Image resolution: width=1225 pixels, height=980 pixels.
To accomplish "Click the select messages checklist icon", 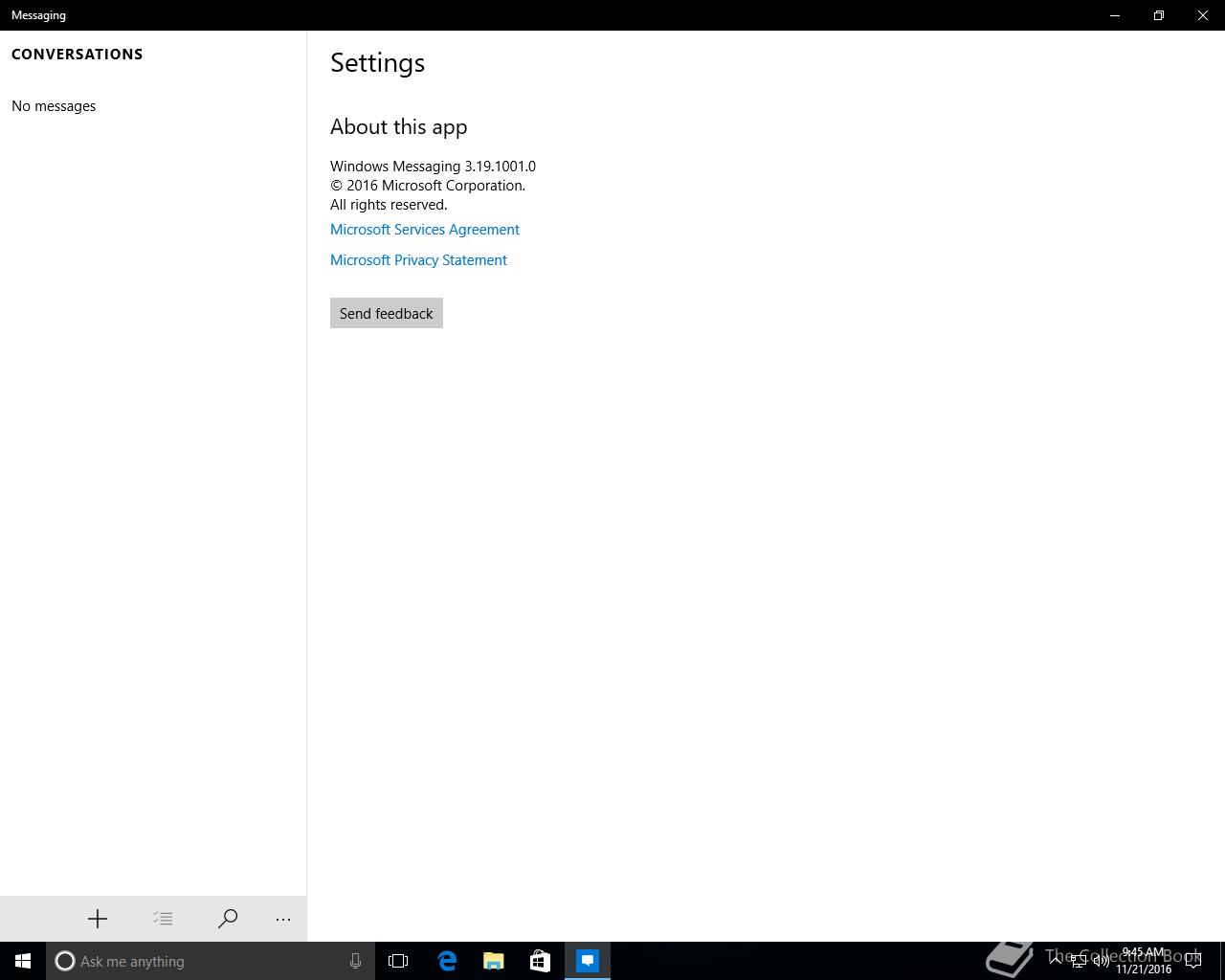I will tap(163, 919).
